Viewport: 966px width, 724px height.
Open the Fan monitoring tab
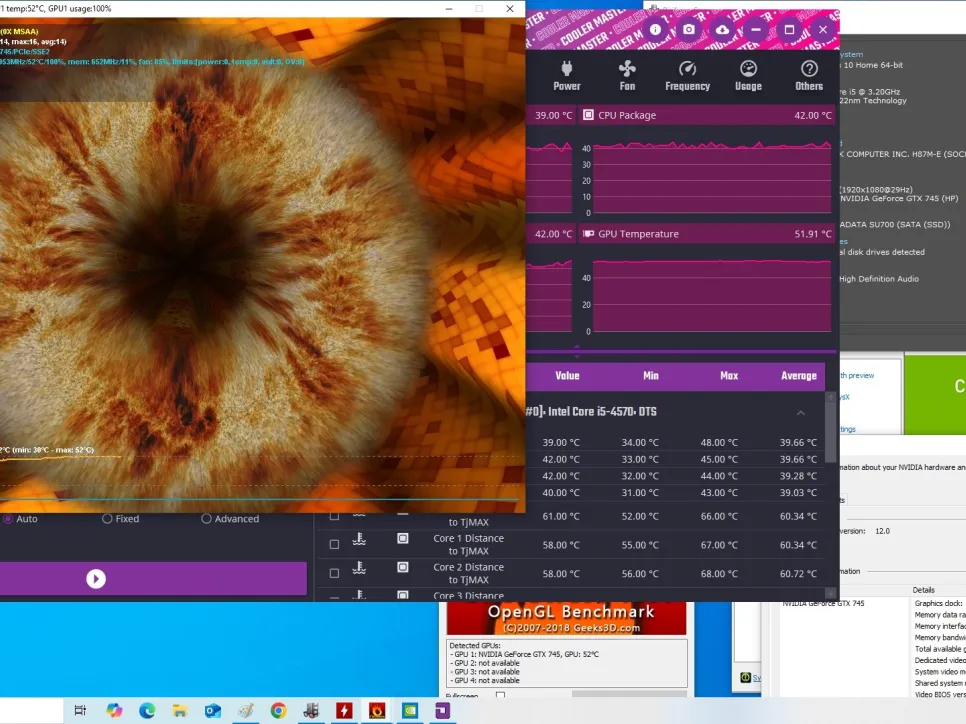tap(627, 76)
